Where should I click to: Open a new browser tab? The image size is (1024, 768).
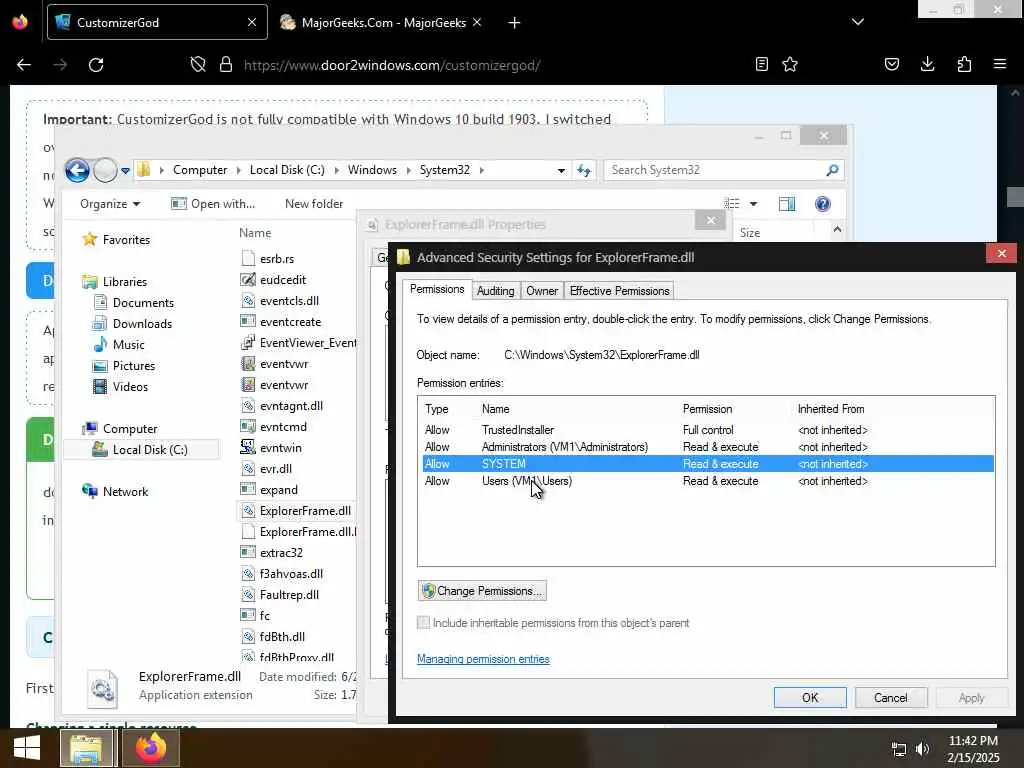click(x=515, y=22)
